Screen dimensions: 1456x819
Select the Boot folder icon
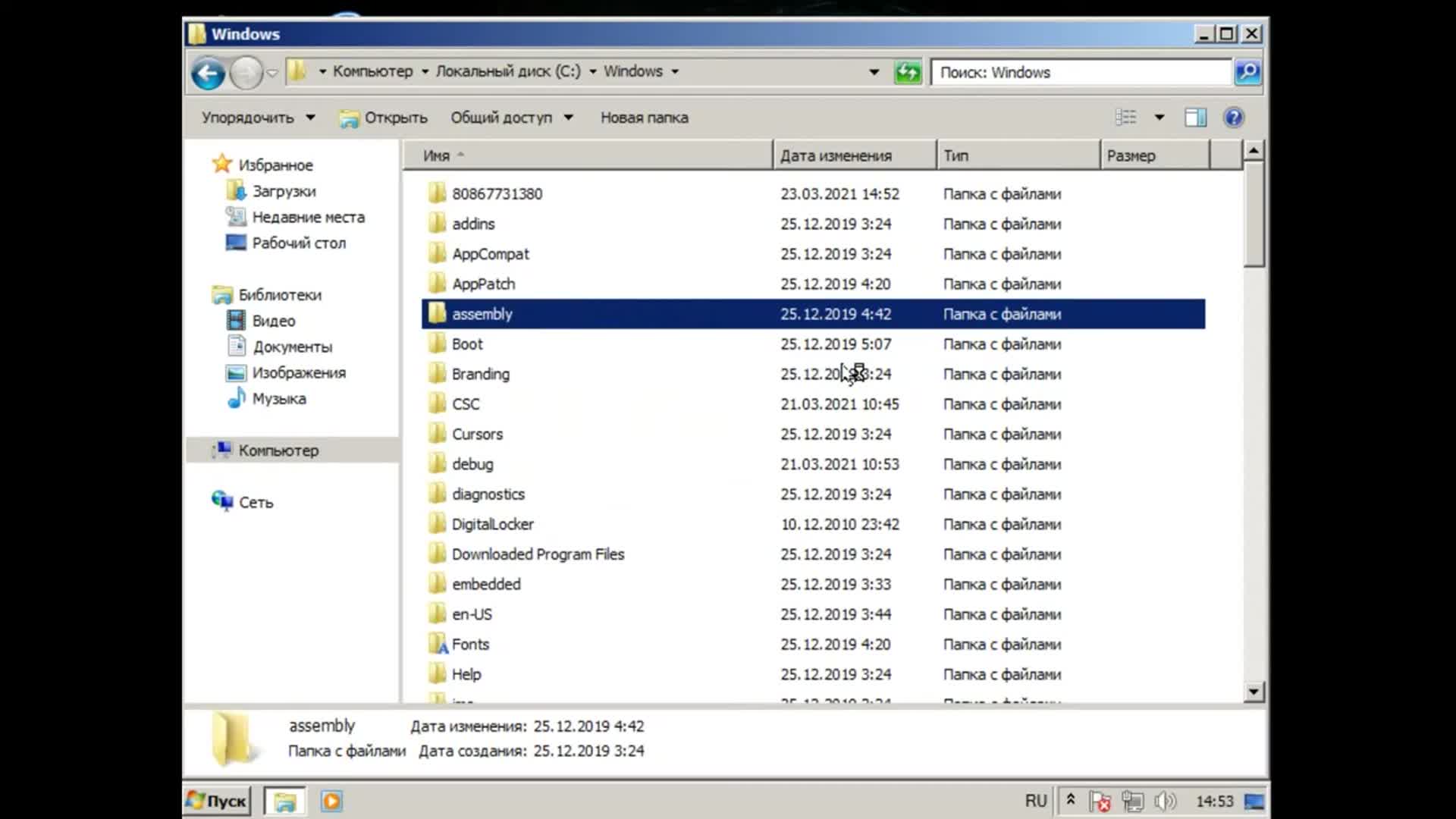coord(437,344)
